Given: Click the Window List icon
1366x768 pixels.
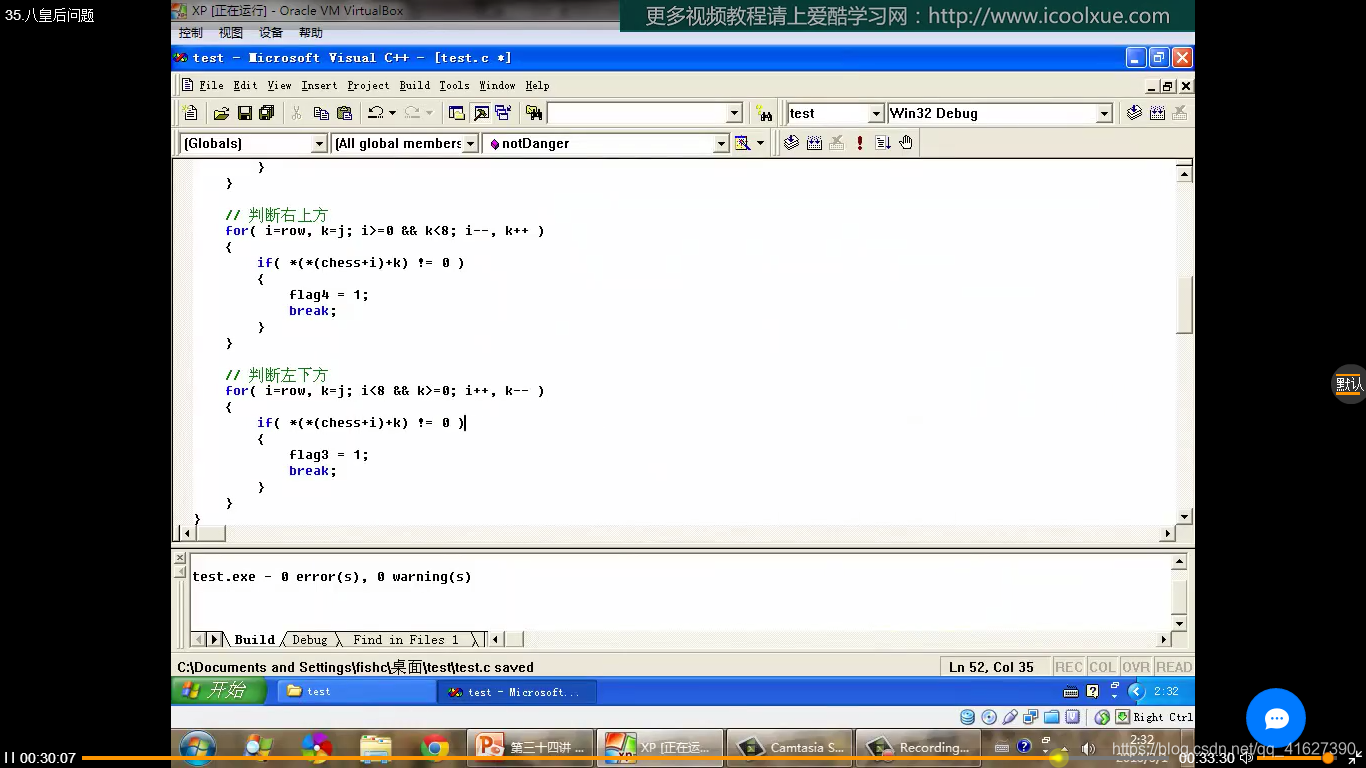Looking at the screenshot, I should tap(503, 113).
